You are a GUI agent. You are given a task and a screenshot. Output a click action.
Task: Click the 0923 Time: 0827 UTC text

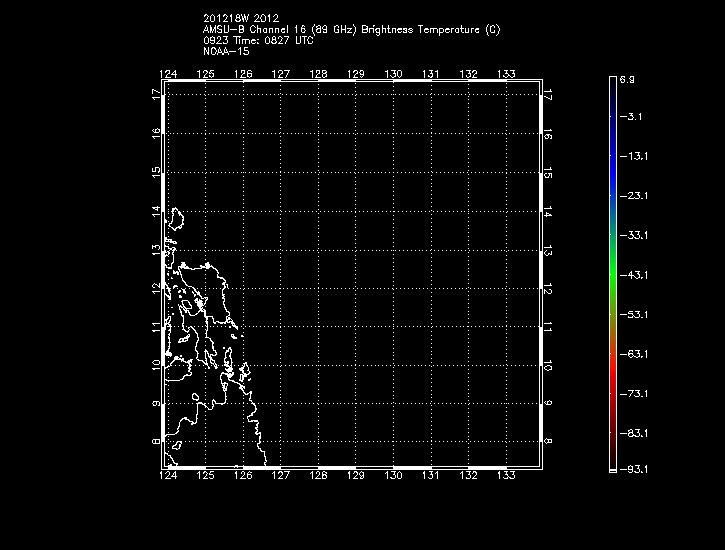[x=257, y=42]
